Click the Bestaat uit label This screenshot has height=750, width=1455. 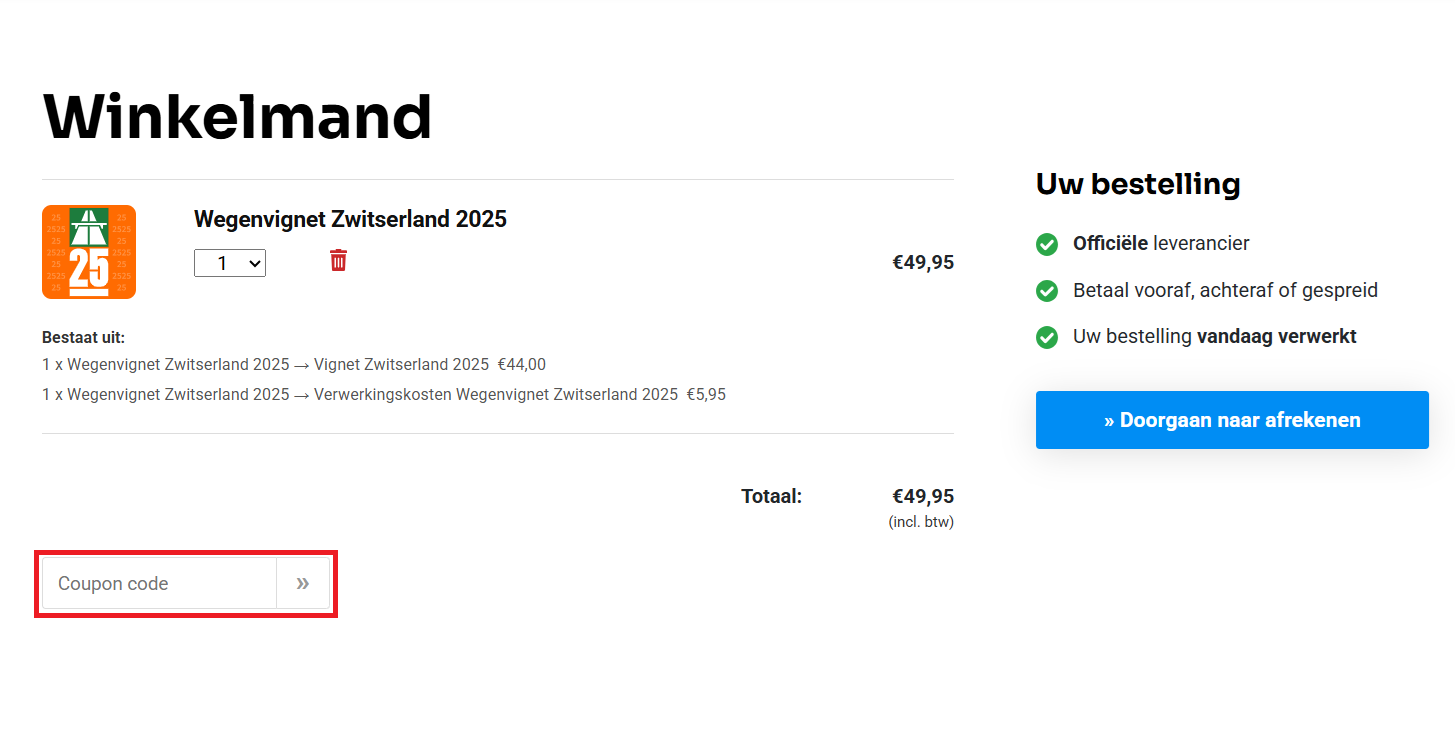(83, 338)
